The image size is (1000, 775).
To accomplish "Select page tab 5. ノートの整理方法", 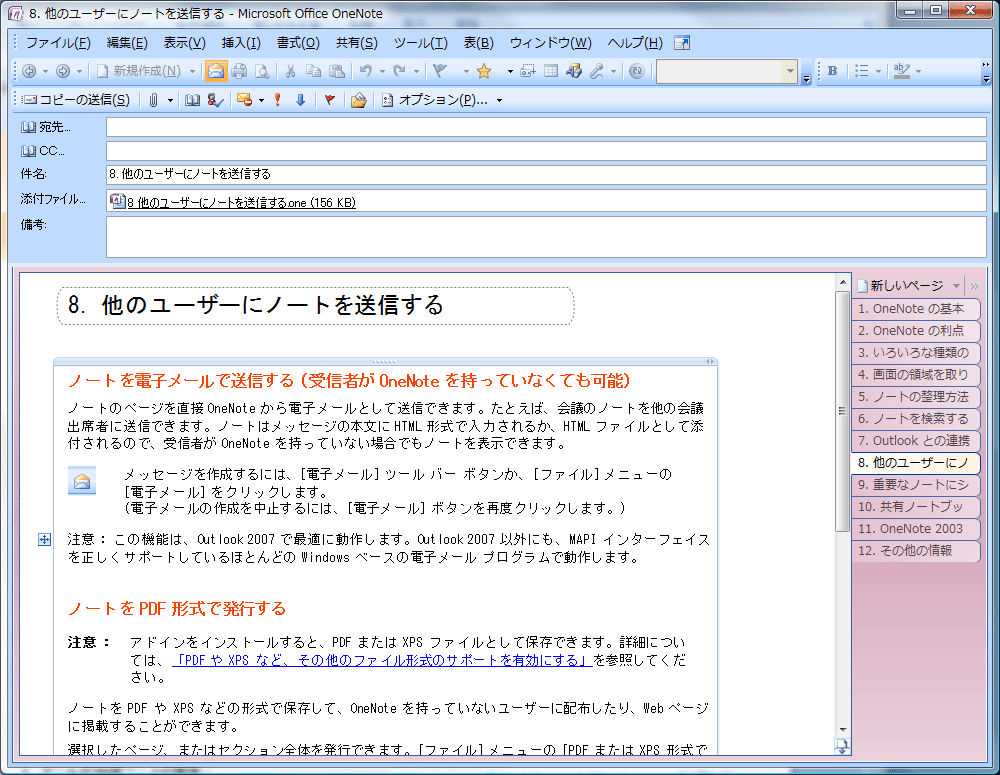I will click(915, 397).
